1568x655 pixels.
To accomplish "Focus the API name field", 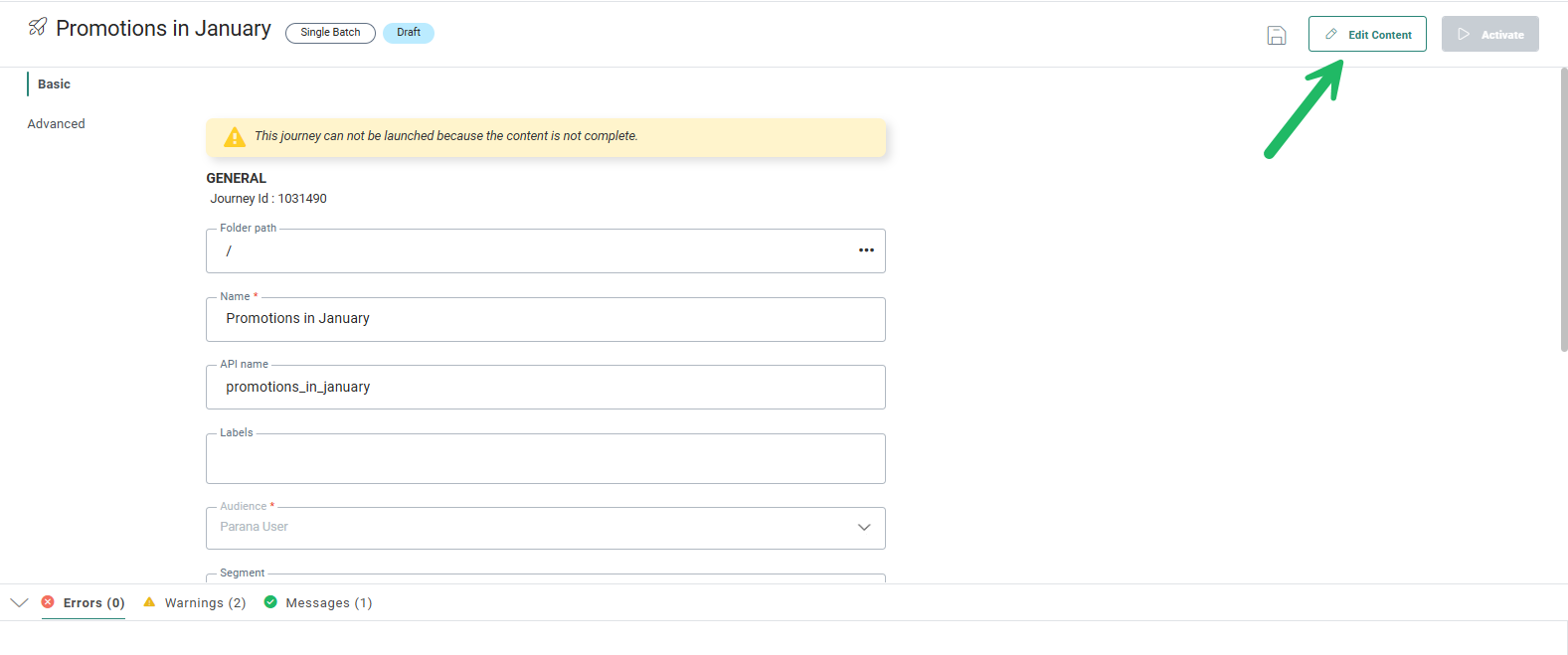I will (x=545, y=388).
